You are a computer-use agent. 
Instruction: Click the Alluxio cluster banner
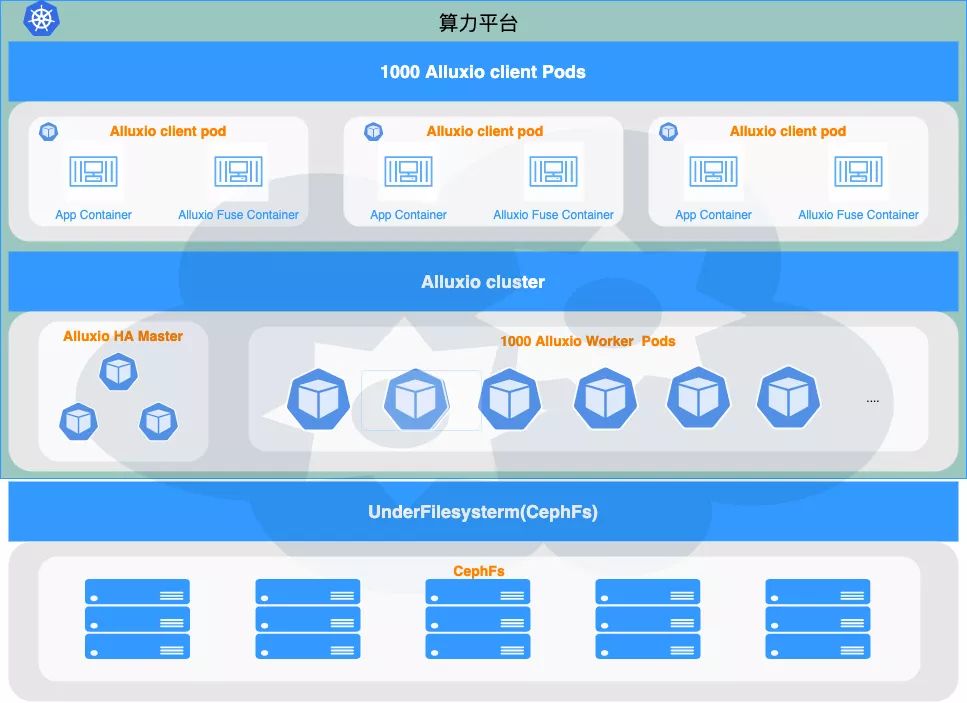click(x=483, y=282)
